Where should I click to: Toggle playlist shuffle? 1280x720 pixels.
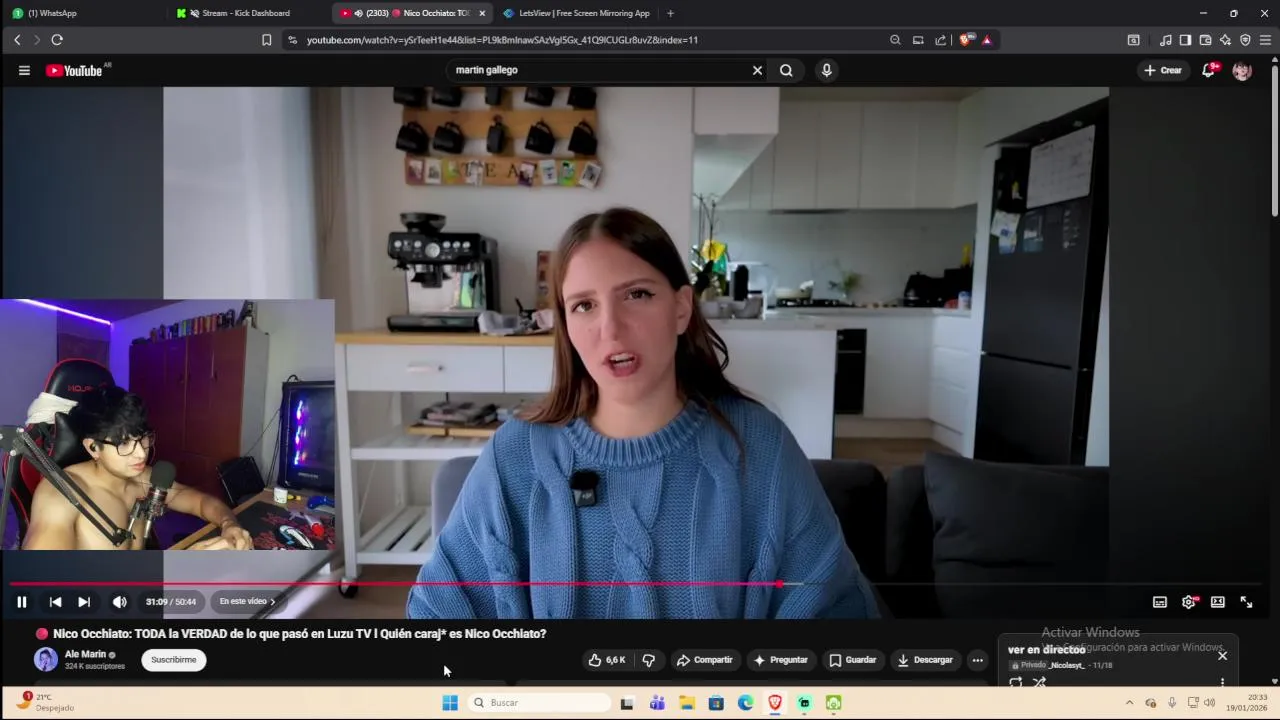click(x=1040, y=682)
